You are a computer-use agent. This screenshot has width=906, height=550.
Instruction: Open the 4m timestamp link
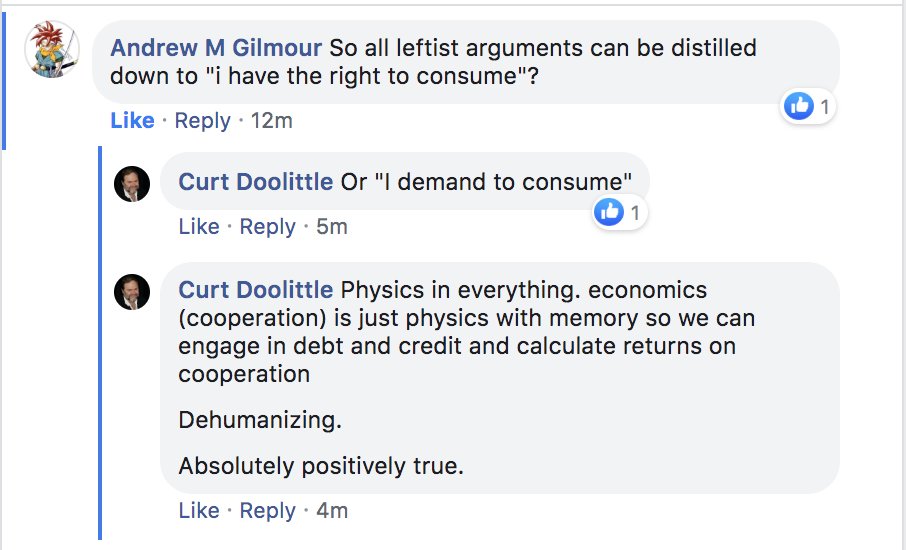pyautogui.click(x=331, y=511)
